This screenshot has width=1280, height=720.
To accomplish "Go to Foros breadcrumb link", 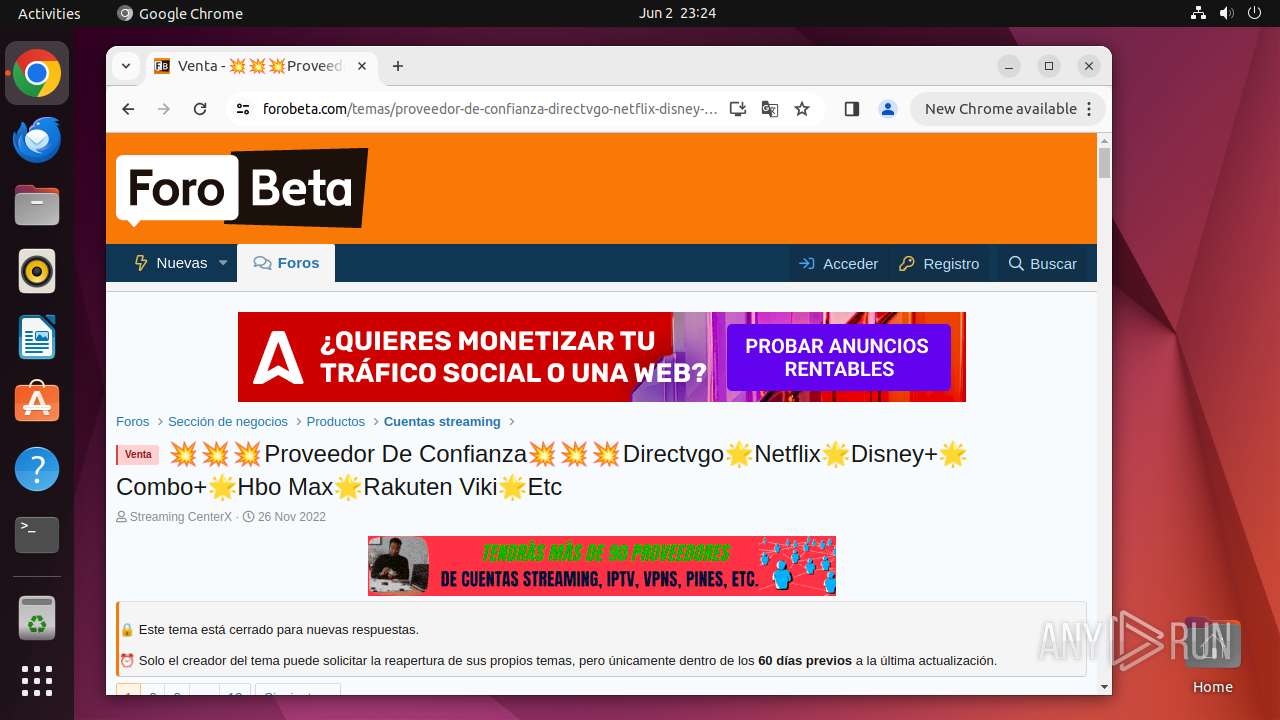I will click(133, 422).
